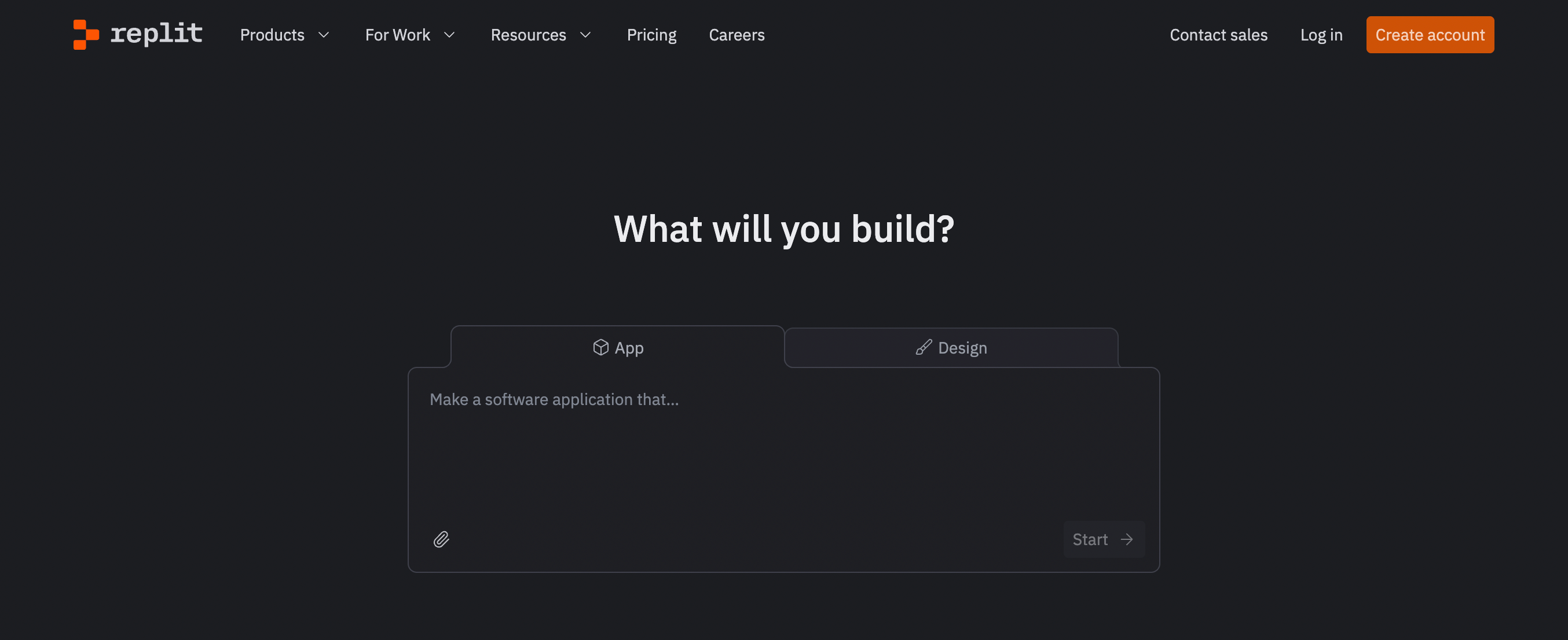Image resolution: width=1568 pixels, height=640 pixels.
Task: Click the Contact sales link
Action: pos(1218,35)
